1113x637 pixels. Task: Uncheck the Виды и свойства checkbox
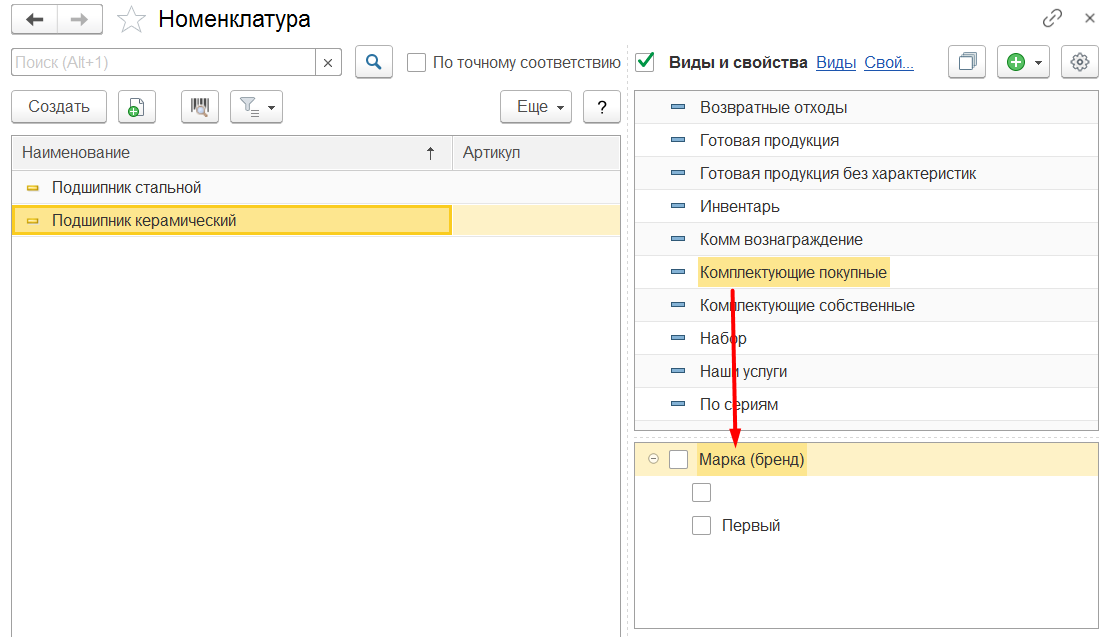645,62
